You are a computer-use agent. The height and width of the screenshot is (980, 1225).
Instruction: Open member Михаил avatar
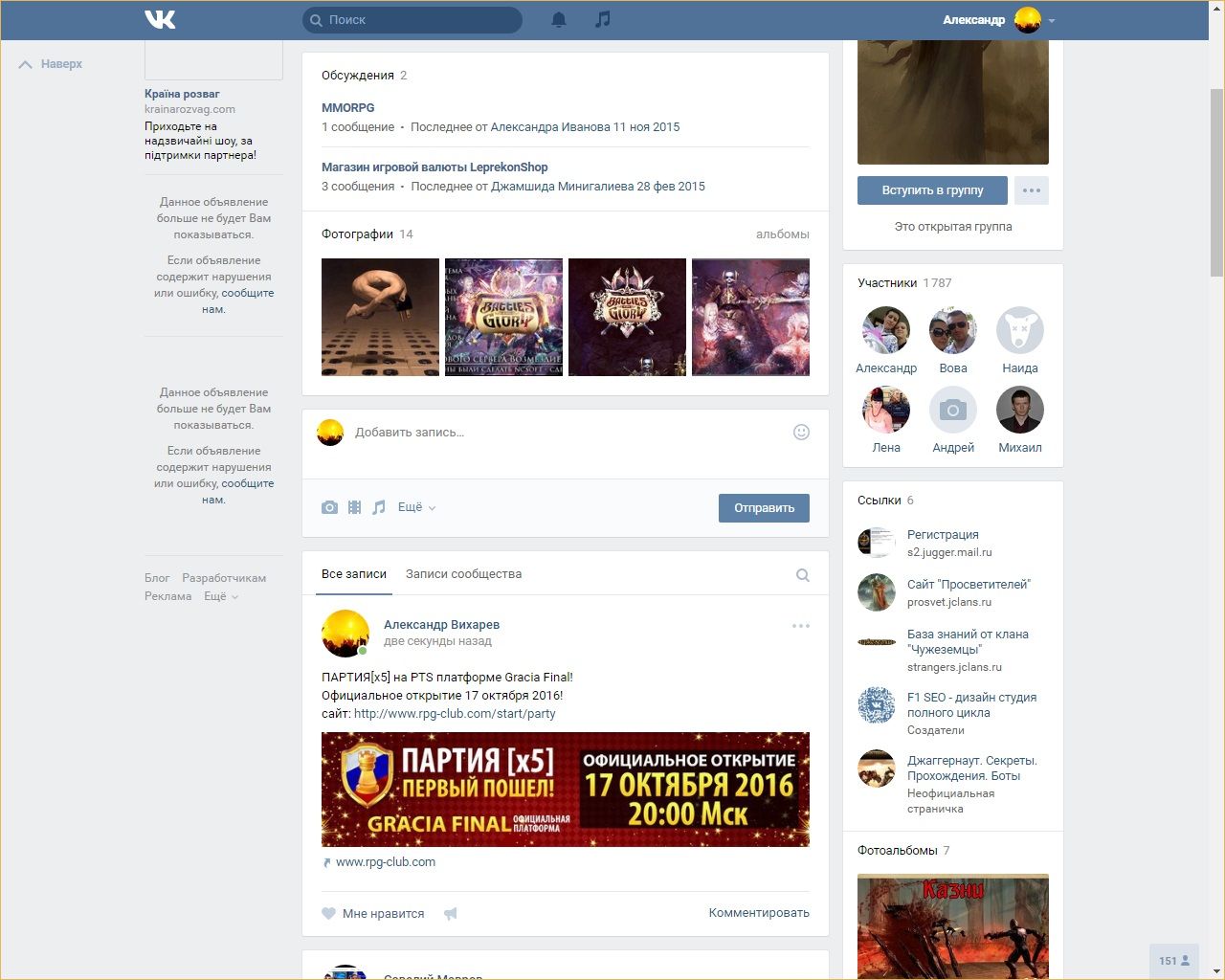point(1020,410)
